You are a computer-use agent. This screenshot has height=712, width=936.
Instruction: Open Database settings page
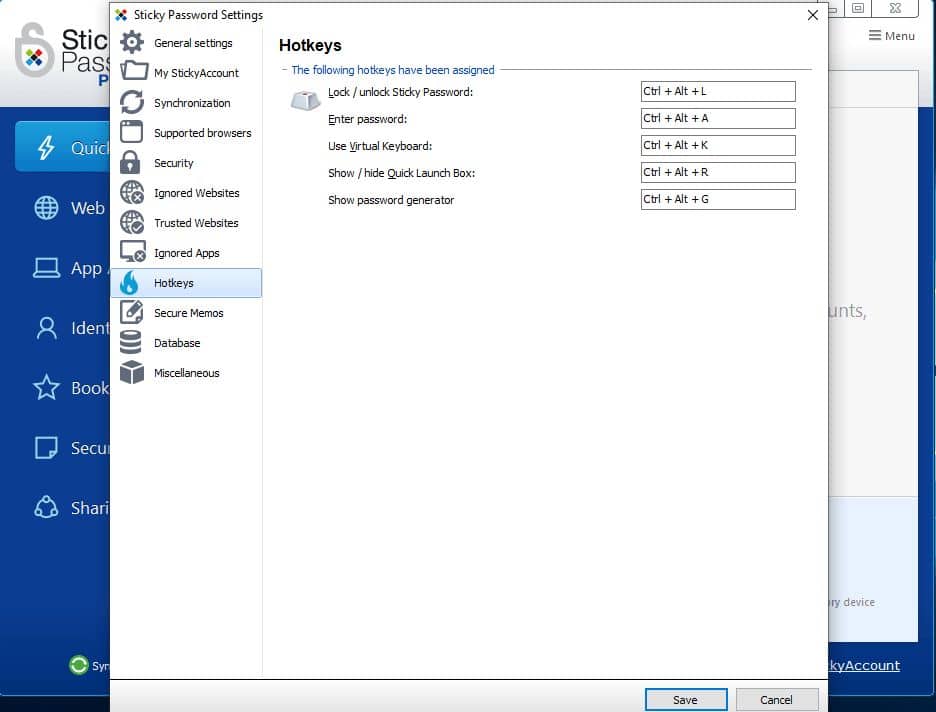[x=186, y=343]
